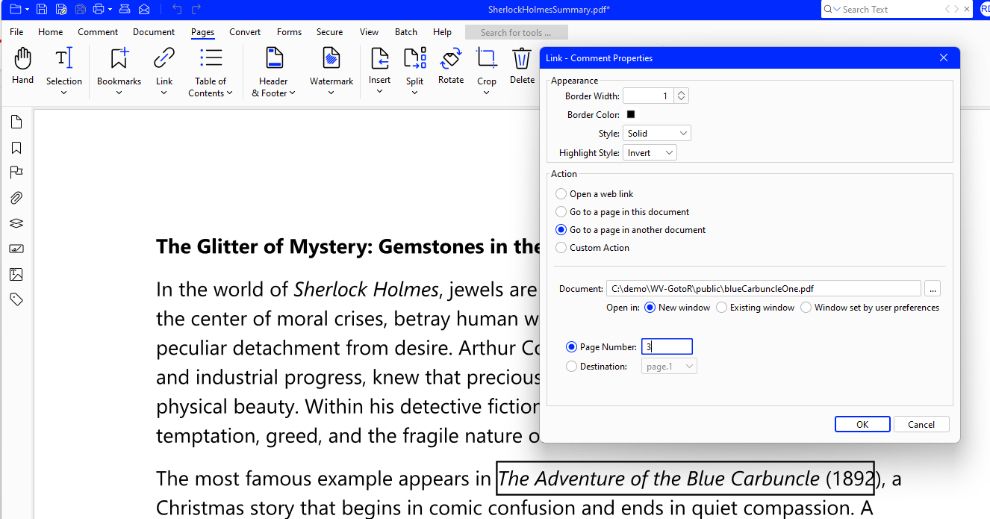990x519 pixels.
Task: Choose Open in Existing window
Action: 722,307
